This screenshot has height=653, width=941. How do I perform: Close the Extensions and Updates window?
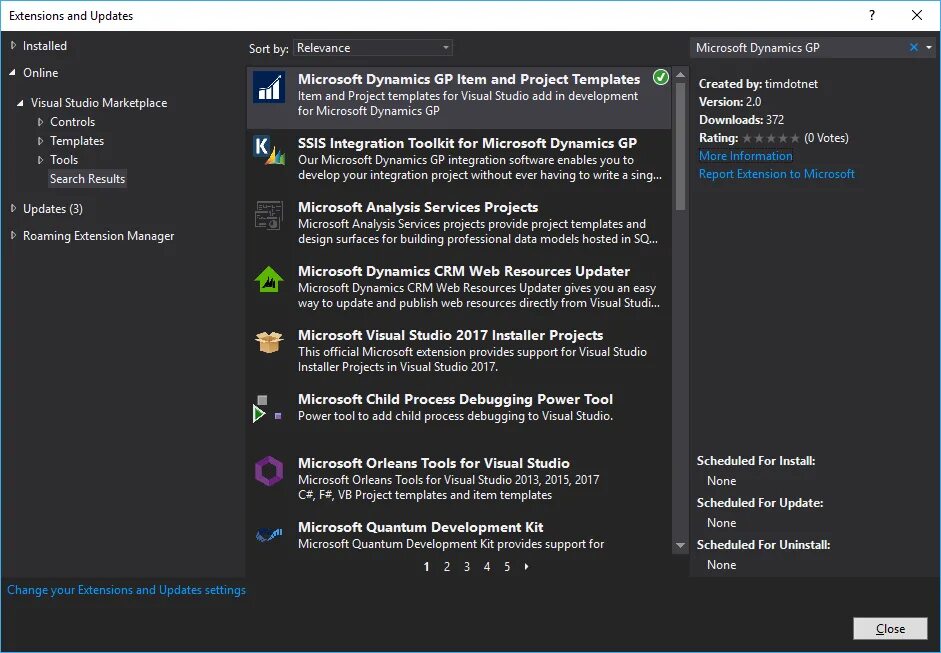click(x=917, y=16)
